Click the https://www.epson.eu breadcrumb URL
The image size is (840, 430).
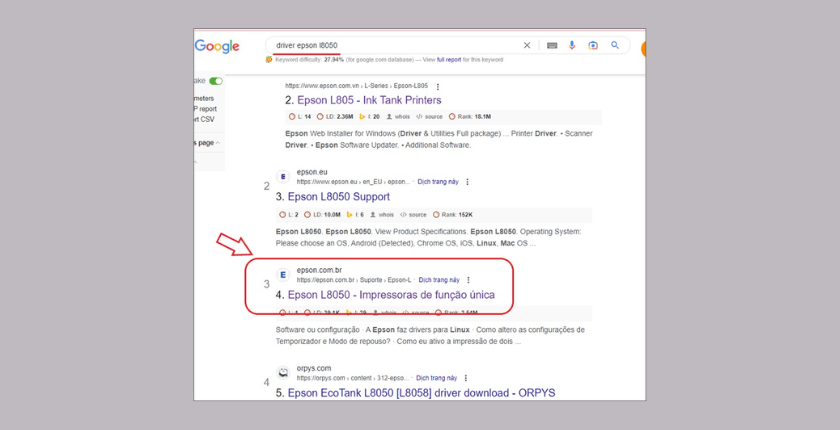coord(353,182)
